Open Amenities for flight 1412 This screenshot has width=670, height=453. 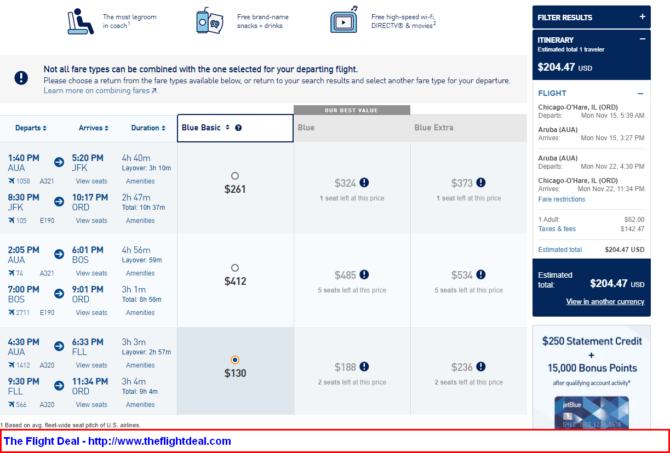tap(140, 365)
